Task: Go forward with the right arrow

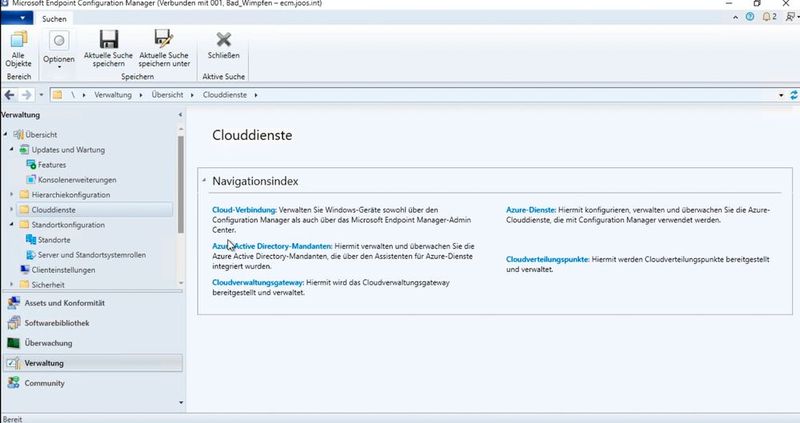Action: coord(26,95)
